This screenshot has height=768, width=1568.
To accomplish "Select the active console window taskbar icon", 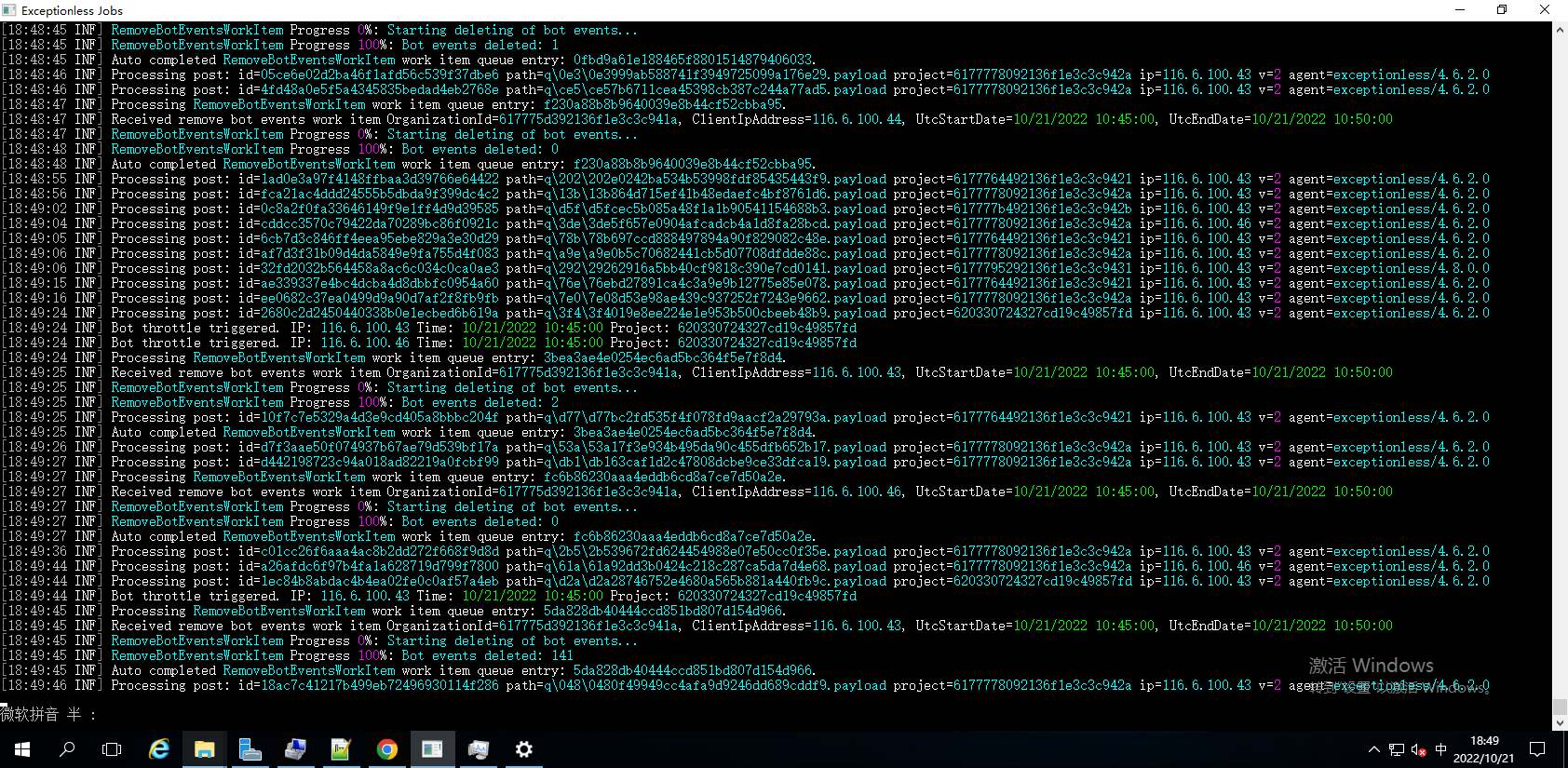I will [x=432, y=749].
